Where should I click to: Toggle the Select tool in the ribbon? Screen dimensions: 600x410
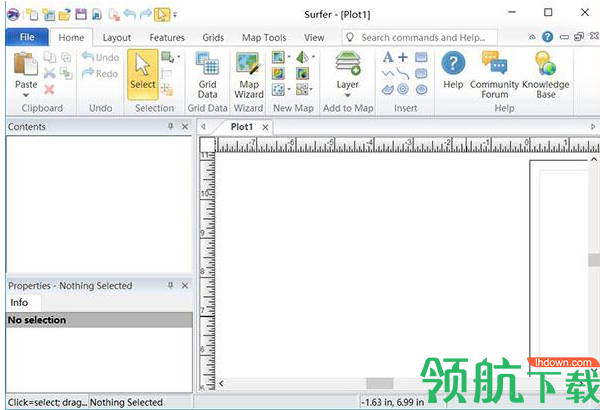coord(142,74)
